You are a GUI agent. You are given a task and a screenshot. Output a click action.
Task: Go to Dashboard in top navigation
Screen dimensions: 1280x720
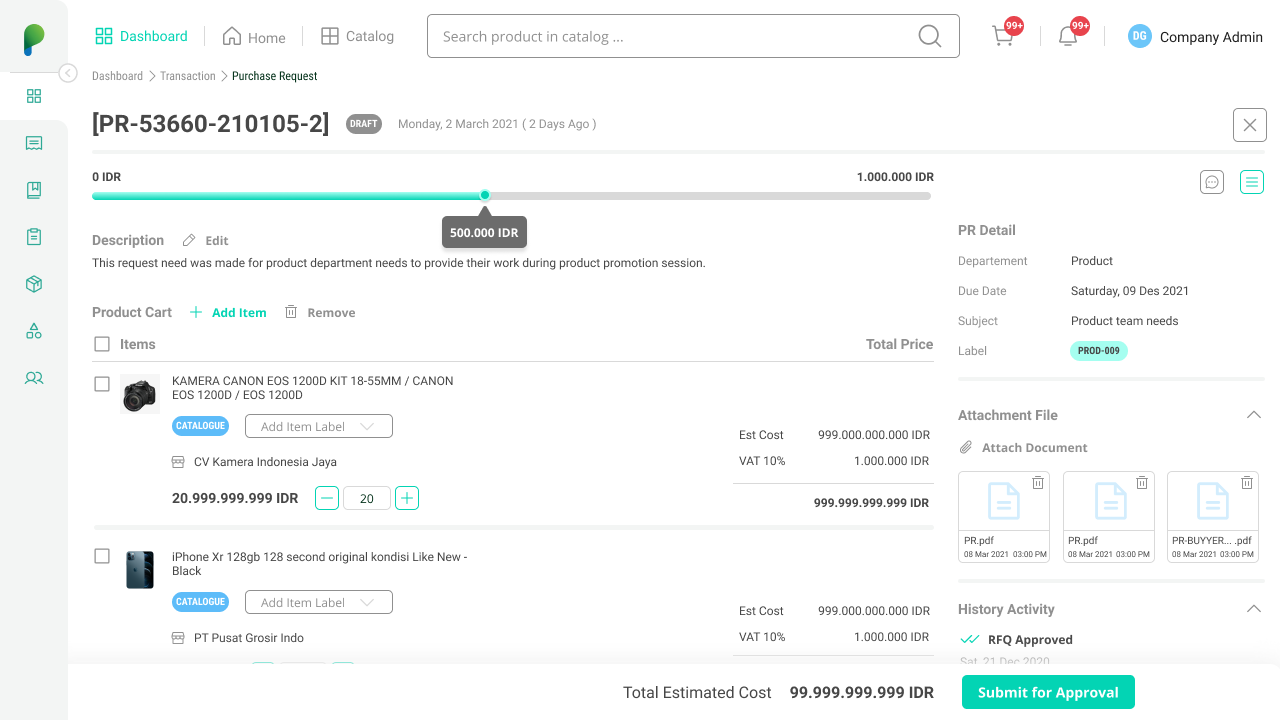tap(141, 36)
